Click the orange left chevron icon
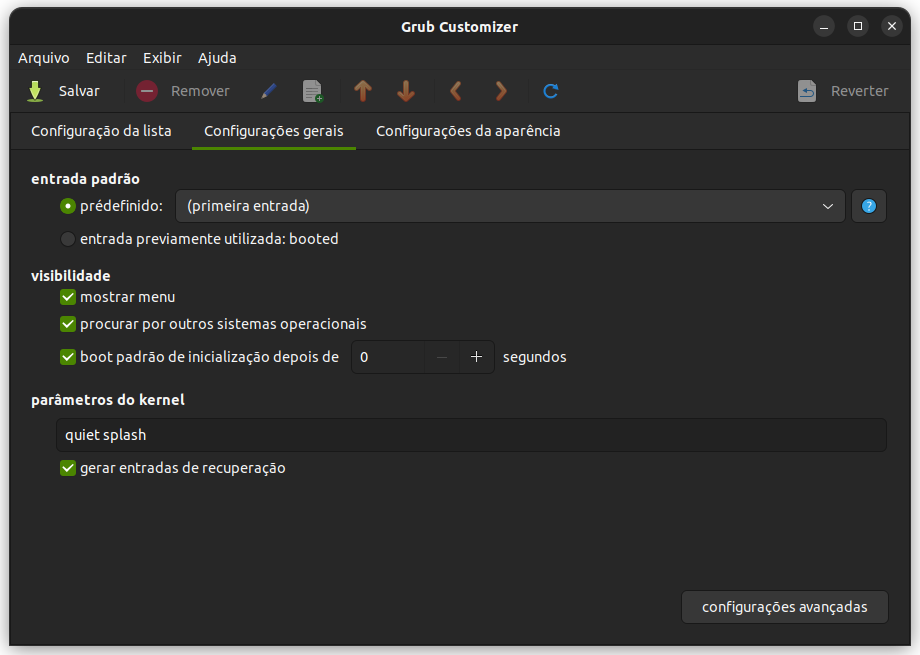 (x=456, y=91)
